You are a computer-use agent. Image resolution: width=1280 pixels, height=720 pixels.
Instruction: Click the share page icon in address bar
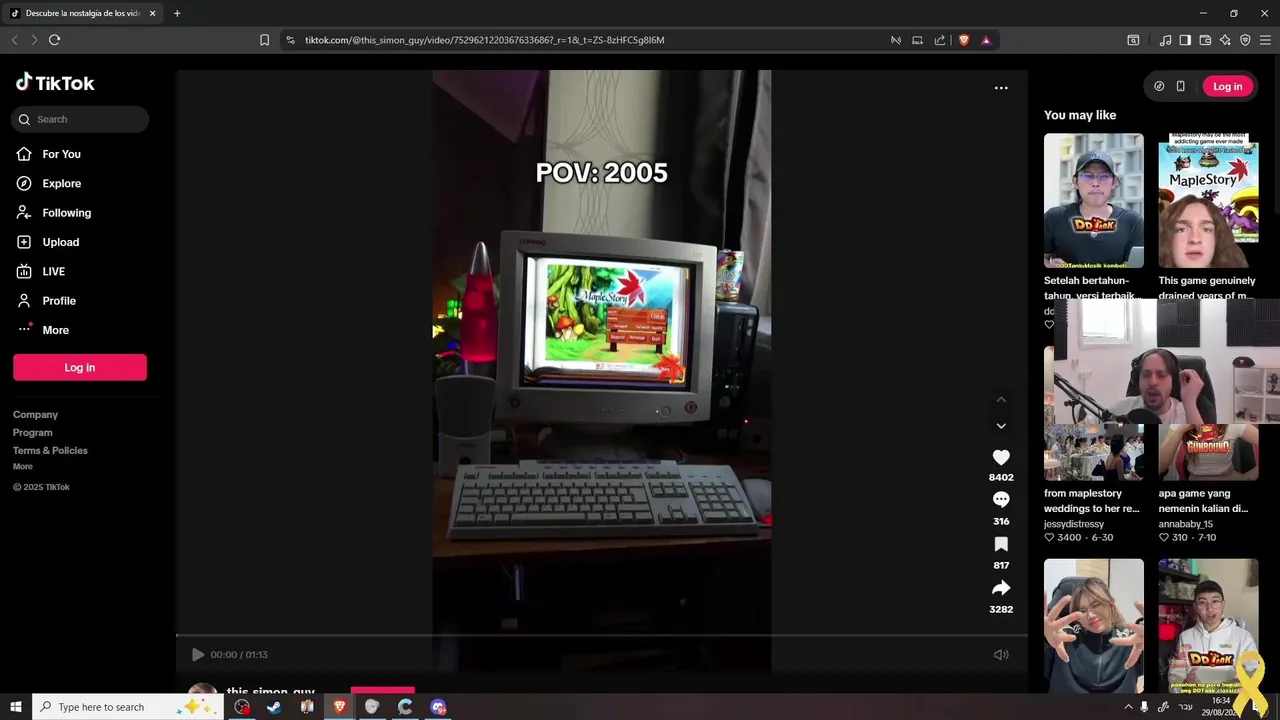pyautogui.click(x=940, y=40)
